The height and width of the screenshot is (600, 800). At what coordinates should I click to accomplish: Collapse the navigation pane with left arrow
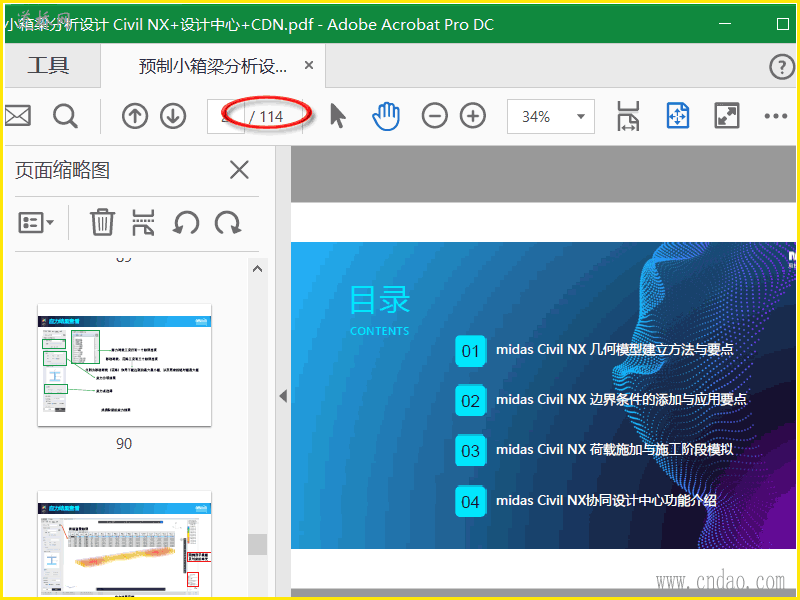point(283,396)
